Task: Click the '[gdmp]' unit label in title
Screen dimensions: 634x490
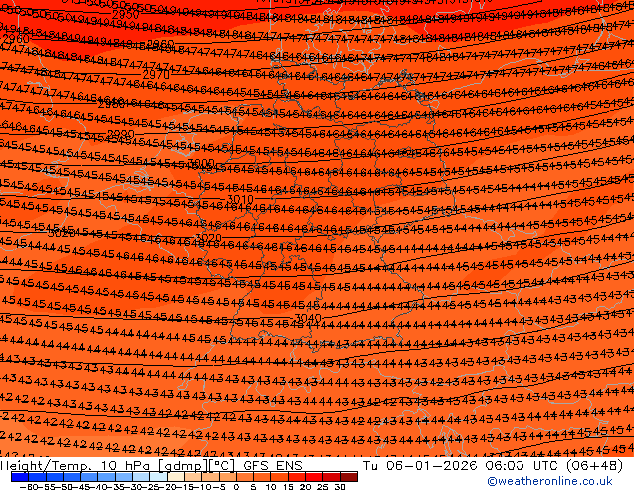Action: 182,466
